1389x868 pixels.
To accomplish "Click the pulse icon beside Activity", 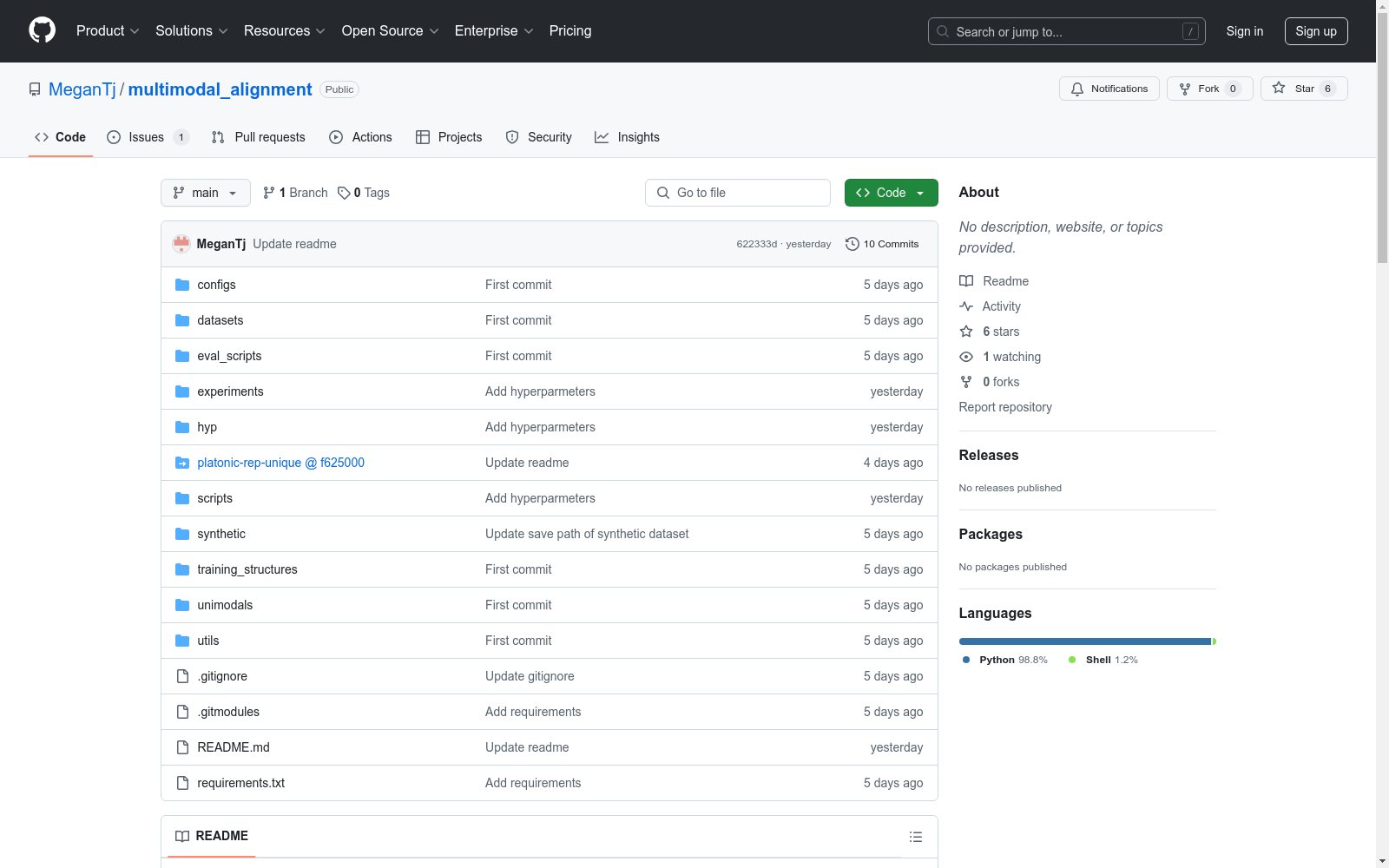I will (966, 306).
